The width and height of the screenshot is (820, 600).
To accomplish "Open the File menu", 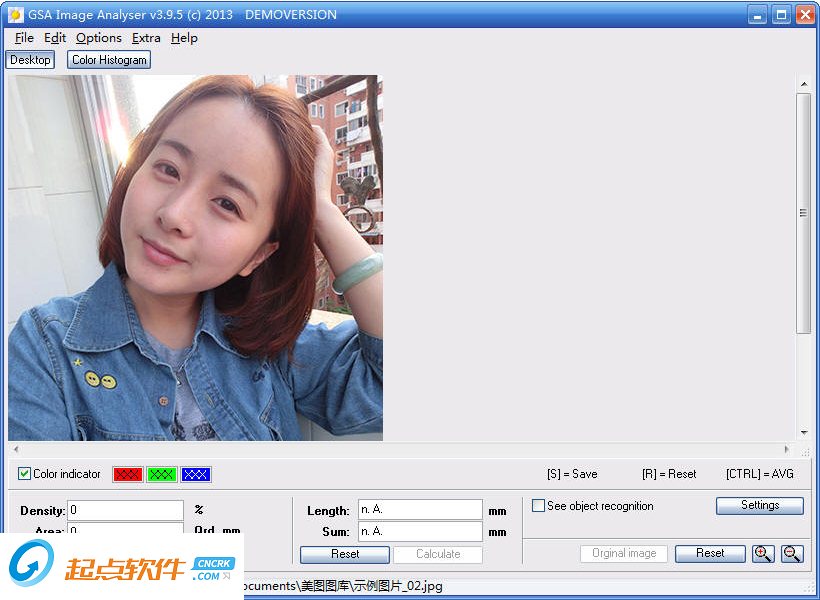I will tap(23, 38).
